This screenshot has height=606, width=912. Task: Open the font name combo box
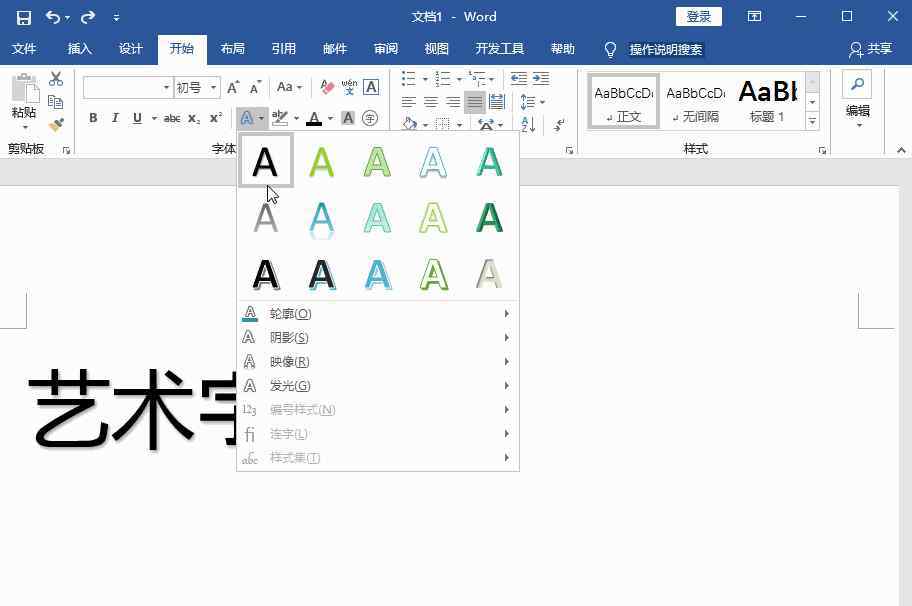pos(127,88)
